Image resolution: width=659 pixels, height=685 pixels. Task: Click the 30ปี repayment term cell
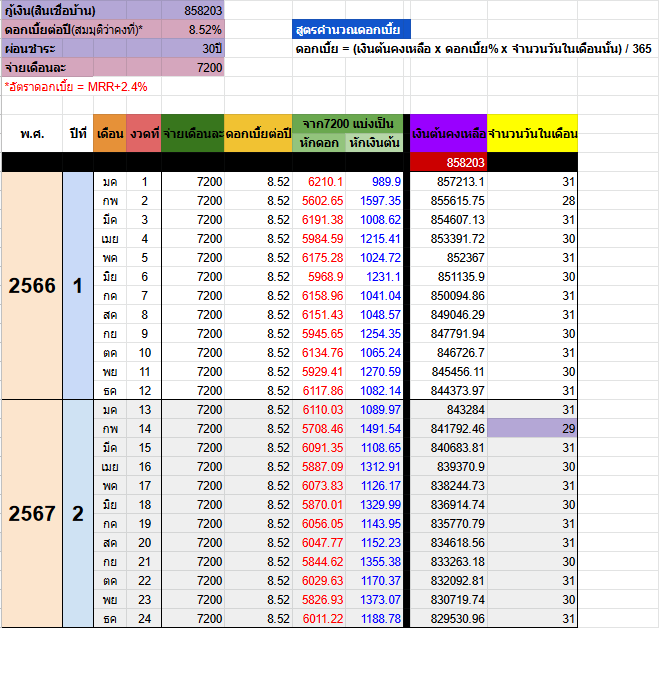tap(193, 48)
